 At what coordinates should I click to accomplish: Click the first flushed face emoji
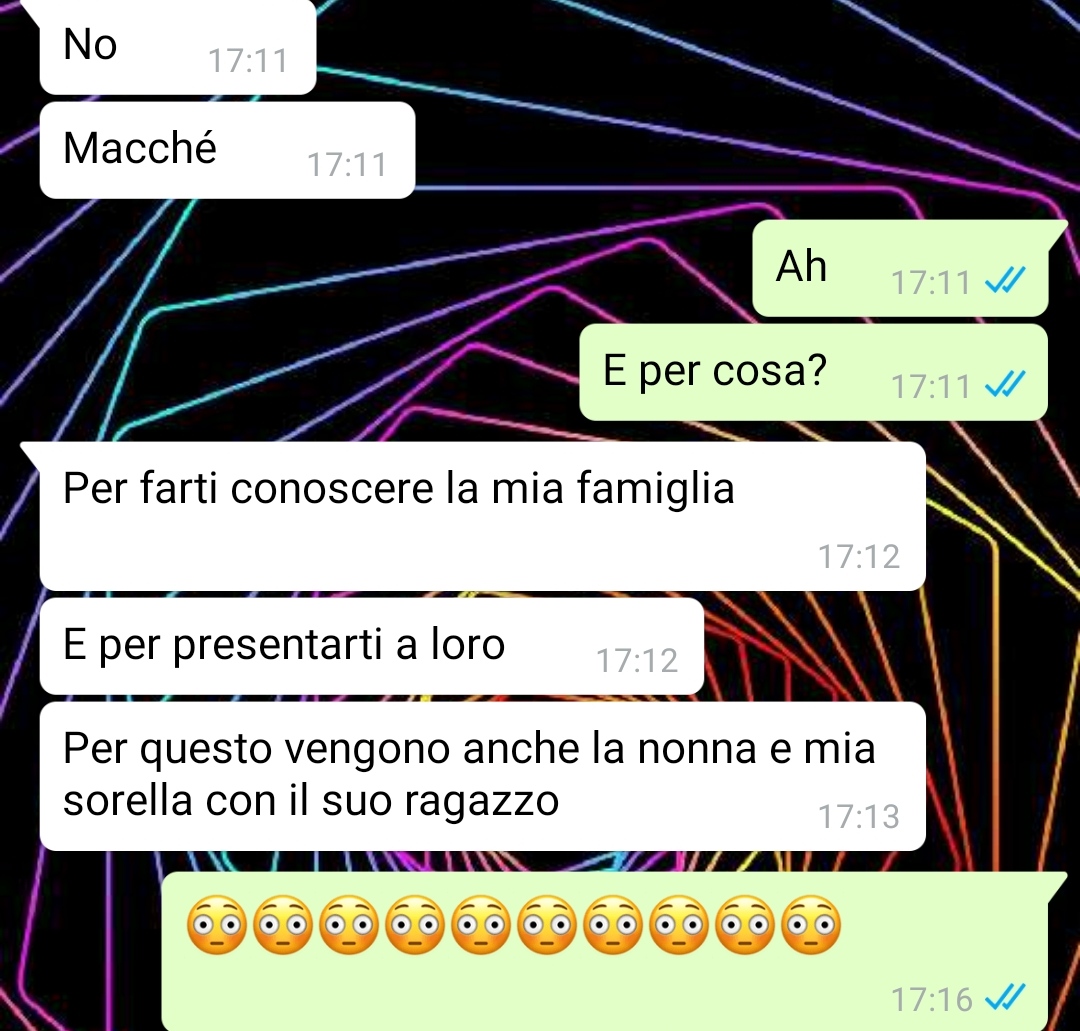click(x=216, y=925)
